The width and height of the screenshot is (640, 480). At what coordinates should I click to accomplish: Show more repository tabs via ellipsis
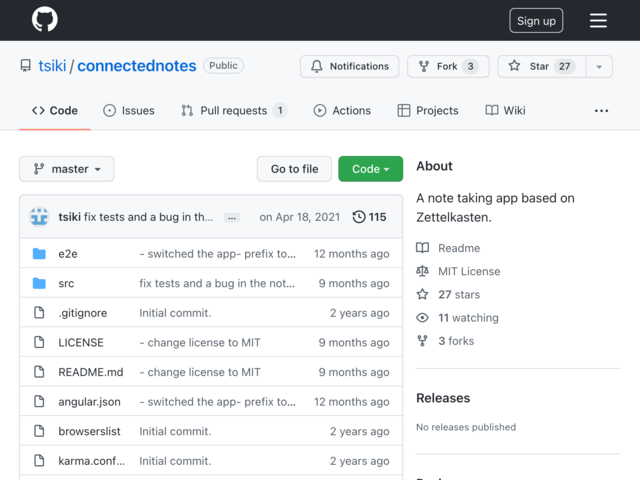(601, 111)
